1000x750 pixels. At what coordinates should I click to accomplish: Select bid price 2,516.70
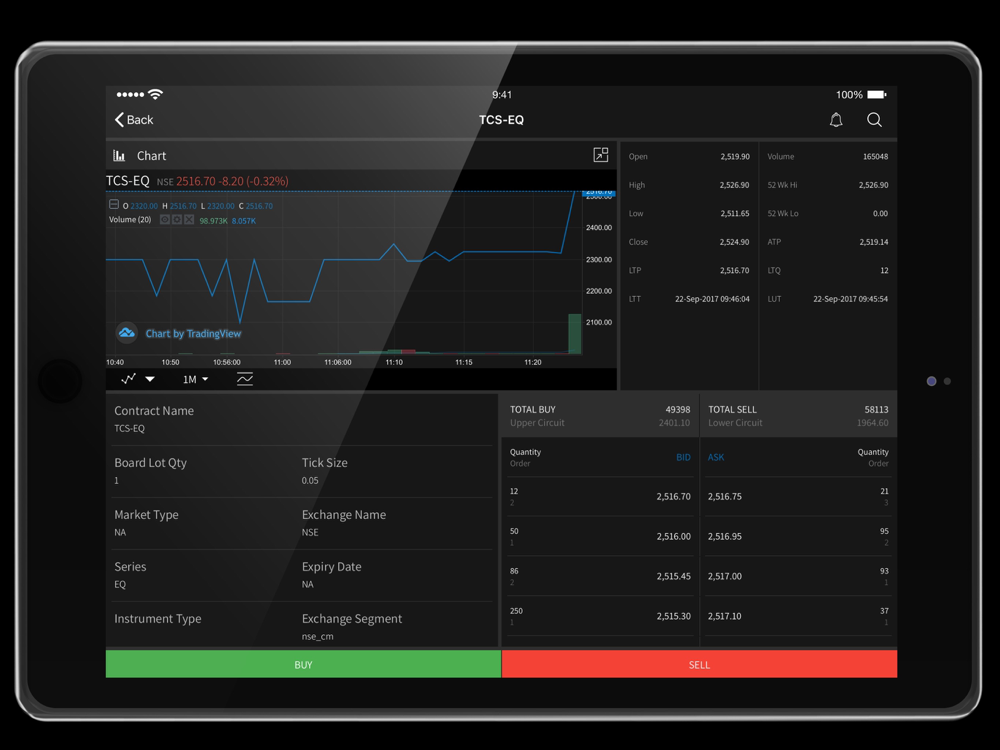[673, 496]
